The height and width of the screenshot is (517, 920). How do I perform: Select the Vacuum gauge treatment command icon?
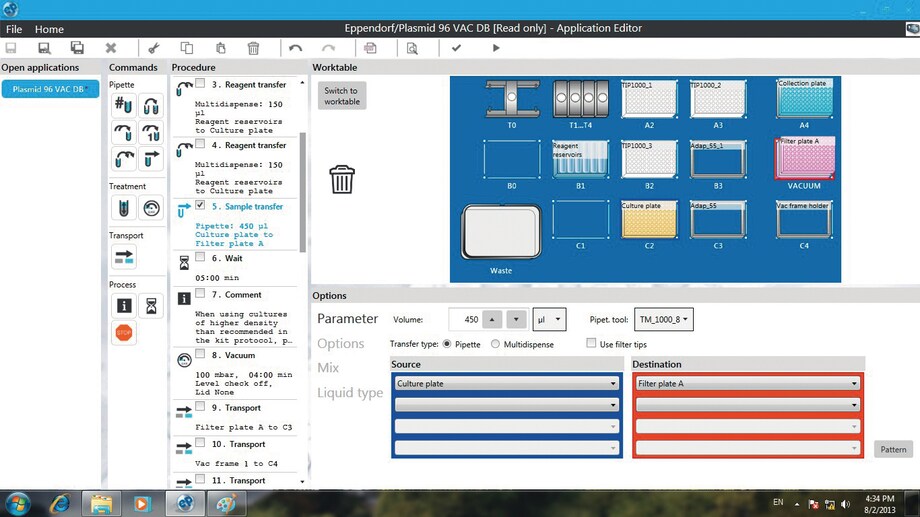tap(151, 208)
